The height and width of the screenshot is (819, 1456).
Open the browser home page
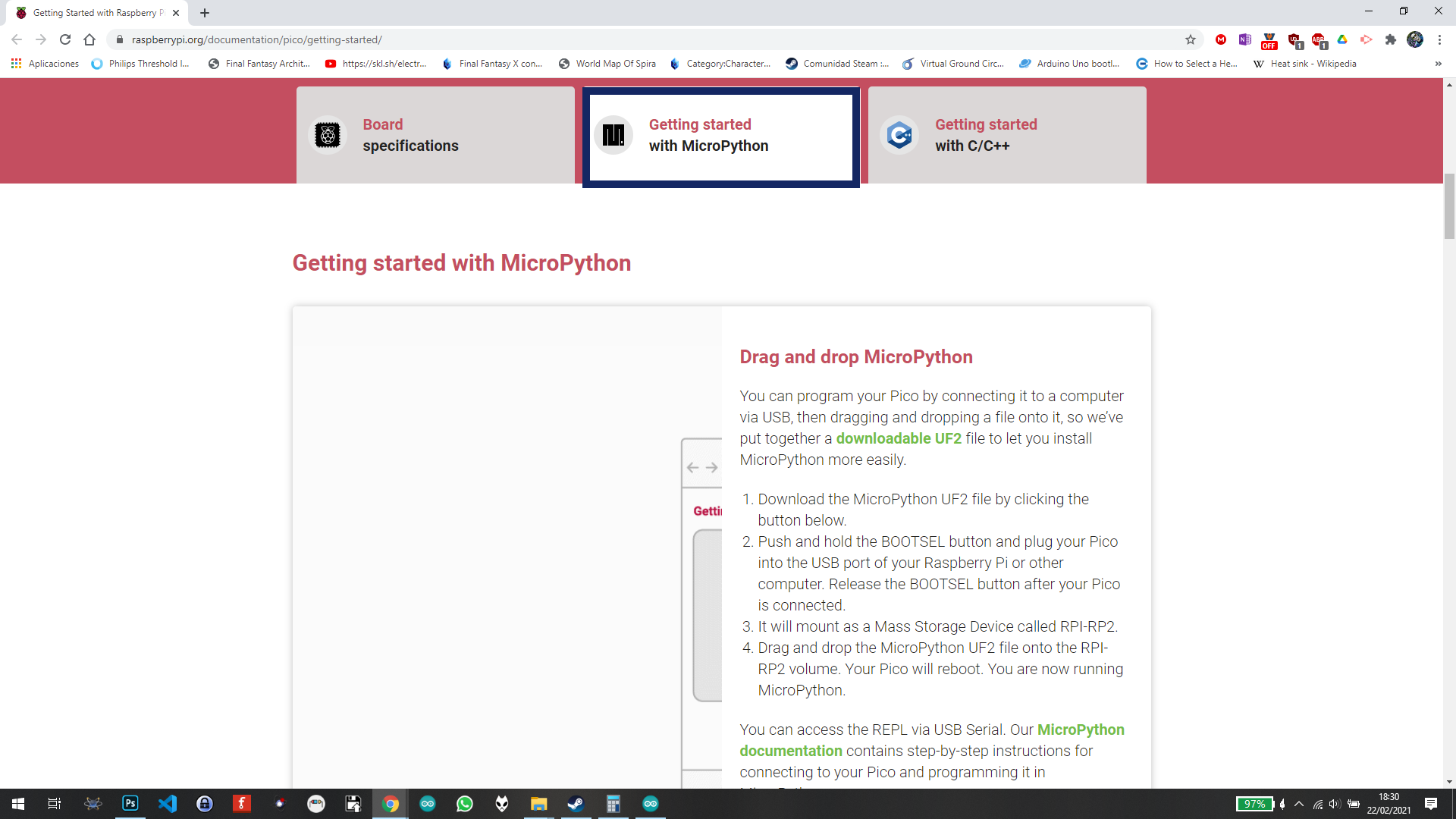coord(89,39)
